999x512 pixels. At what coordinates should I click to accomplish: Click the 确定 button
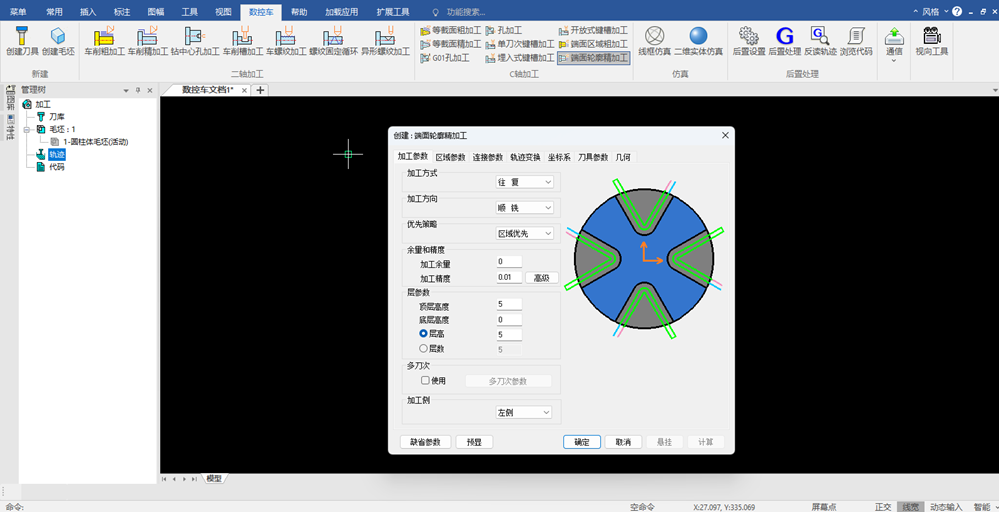(x=582, y=442)
